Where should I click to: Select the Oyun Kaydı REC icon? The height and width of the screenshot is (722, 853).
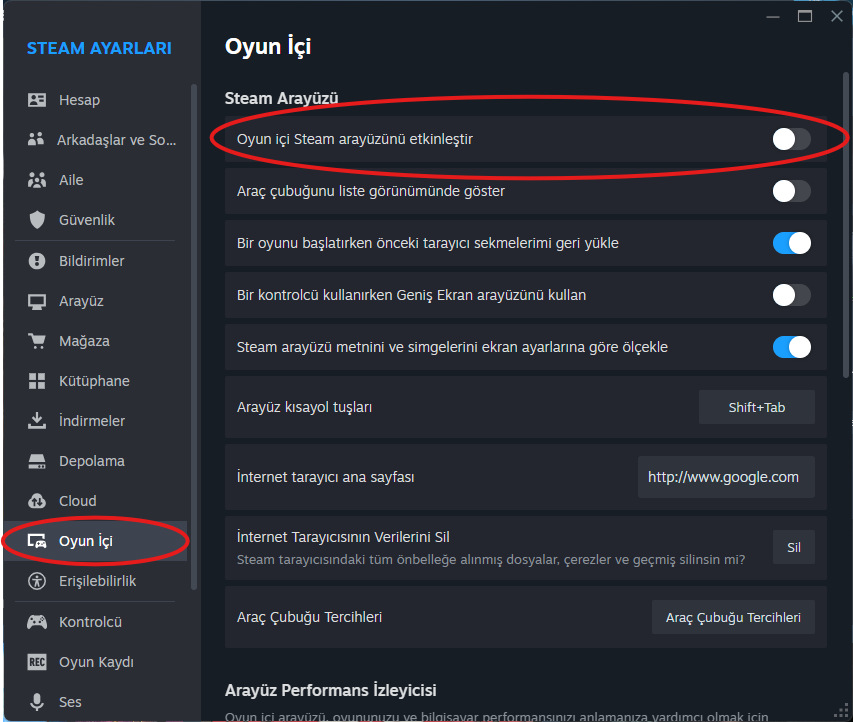(36, 662)
